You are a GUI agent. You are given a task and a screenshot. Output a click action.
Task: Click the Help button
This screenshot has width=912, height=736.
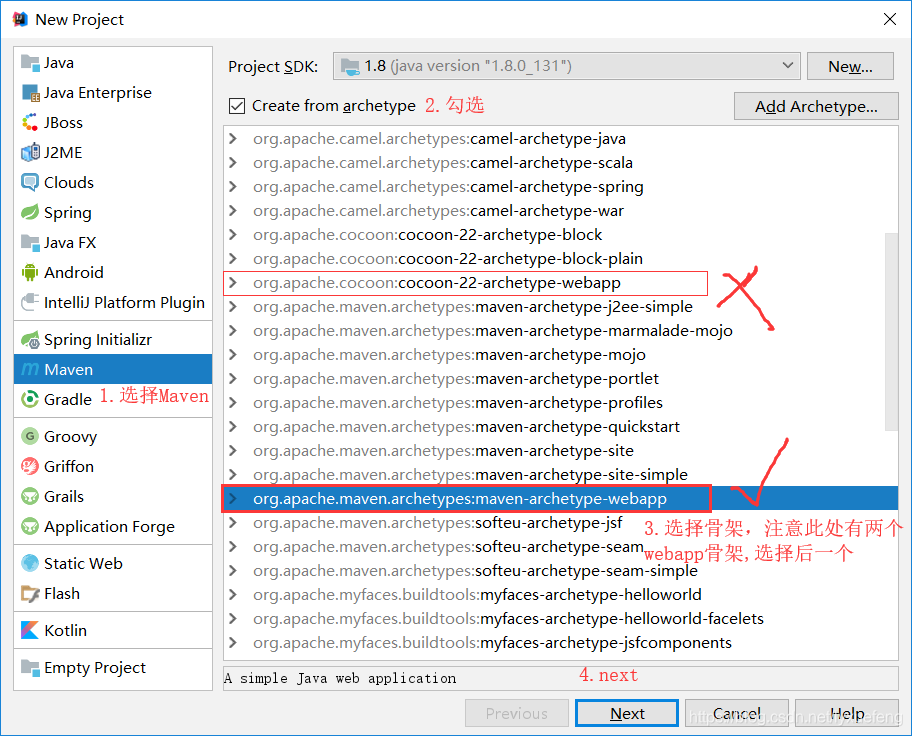coord(847,713)
